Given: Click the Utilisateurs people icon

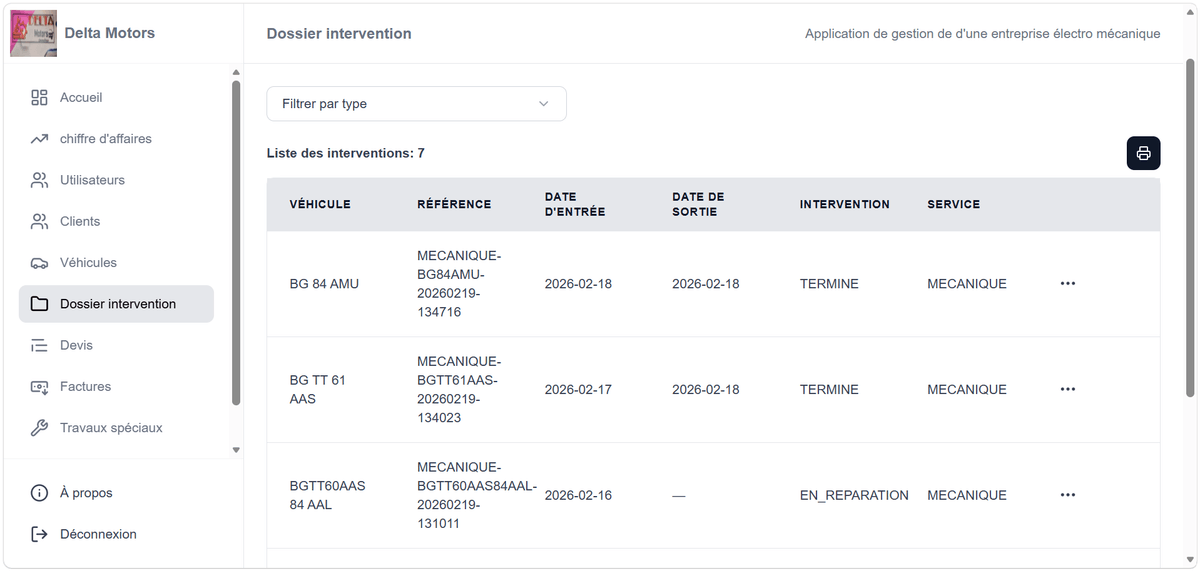Looking at the screenshot, I should 39,180.
